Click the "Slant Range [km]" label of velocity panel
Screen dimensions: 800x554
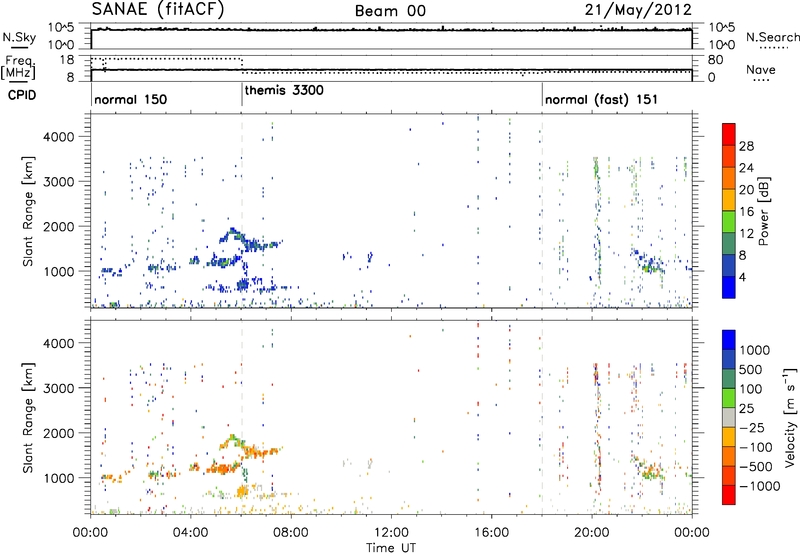(x=28, y=418)
